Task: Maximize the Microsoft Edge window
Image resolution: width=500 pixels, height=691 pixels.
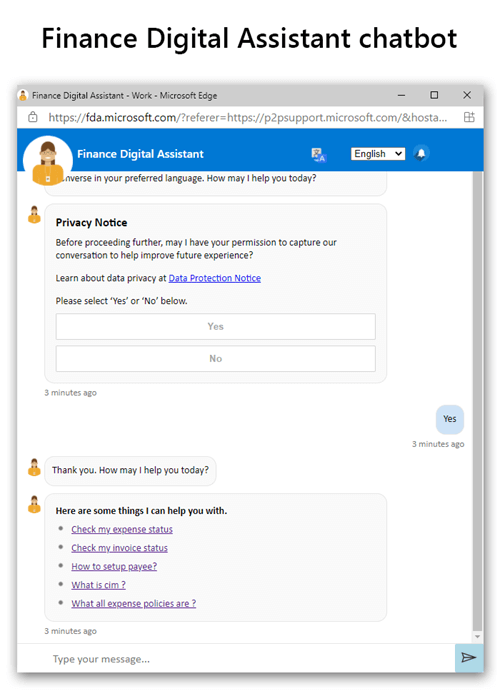Action: (434, 95)
